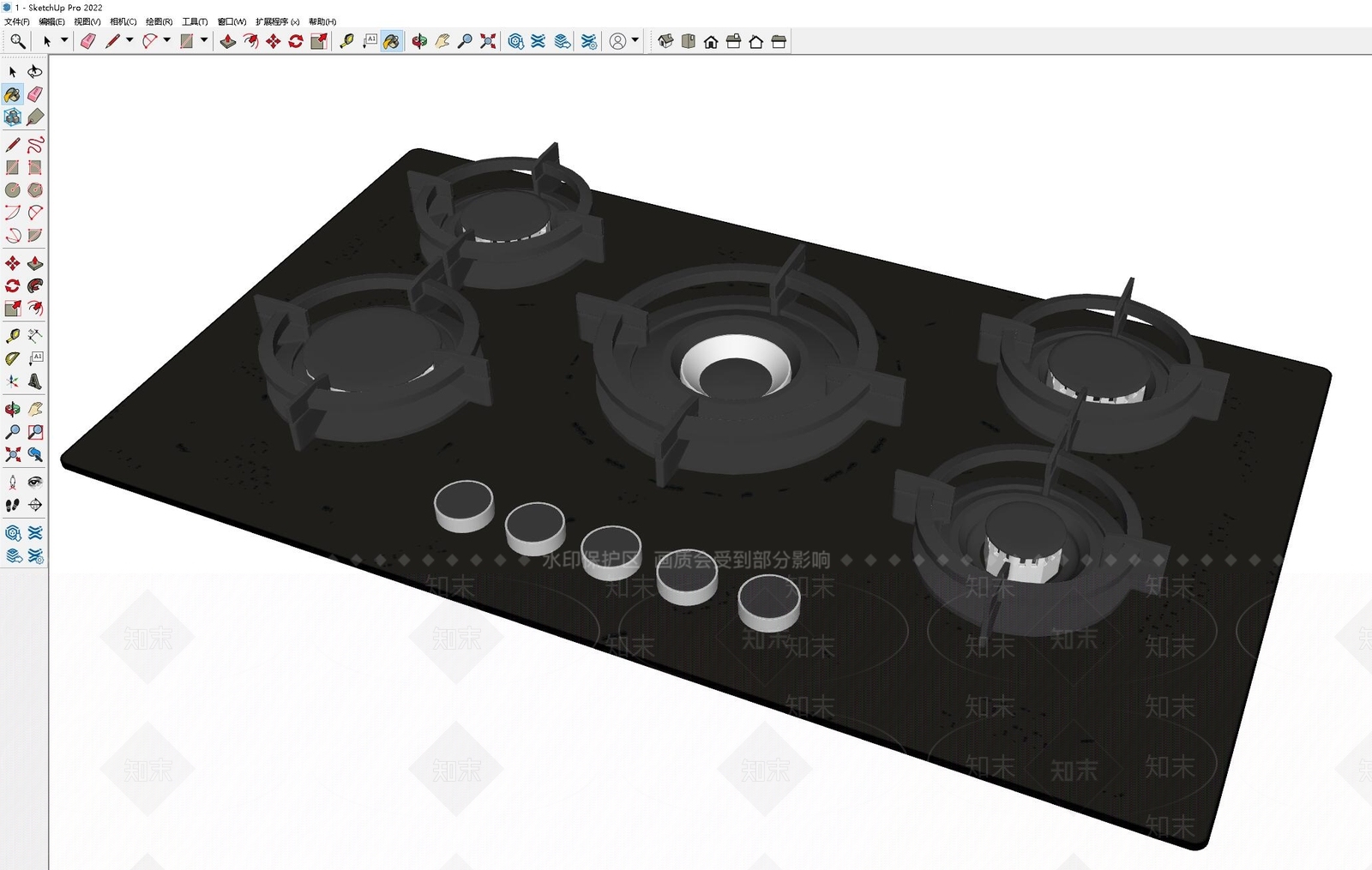Select the Circle tool
This screenshot has width=1372, height=870.
13,190
